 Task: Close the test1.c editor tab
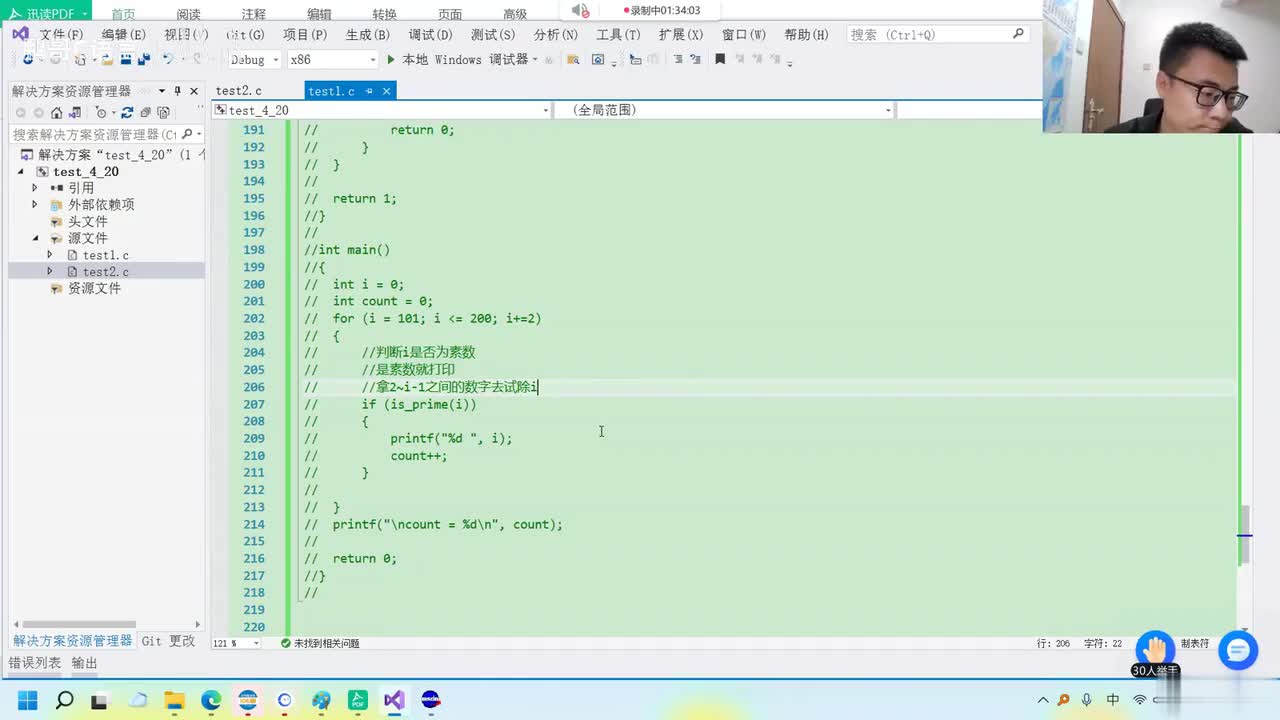(x=387, y=91)
